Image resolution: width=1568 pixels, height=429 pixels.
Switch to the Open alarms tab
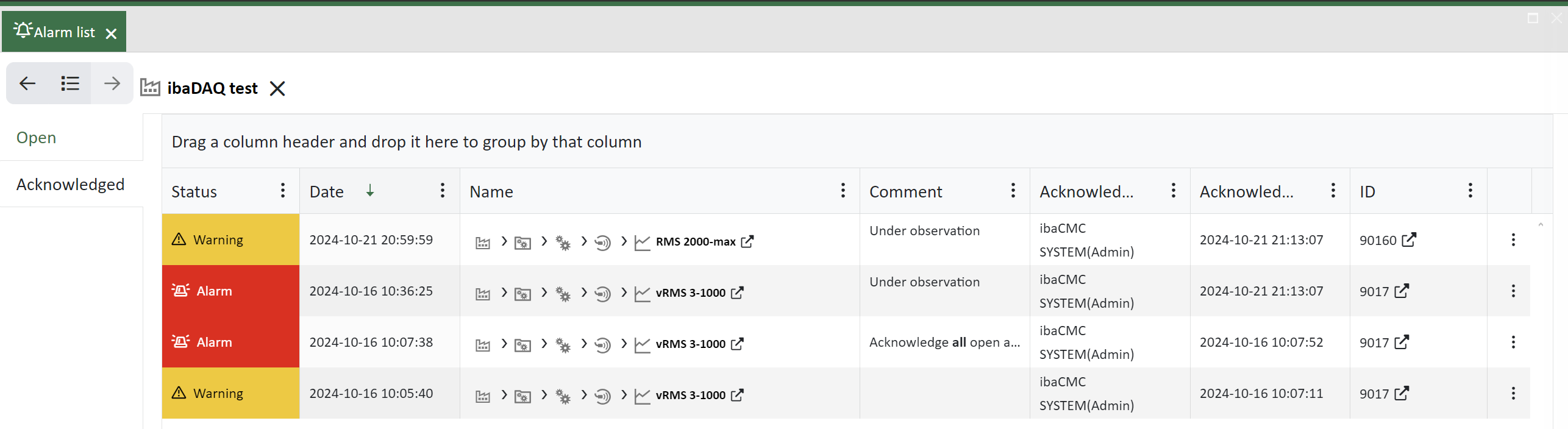point(36,138)
